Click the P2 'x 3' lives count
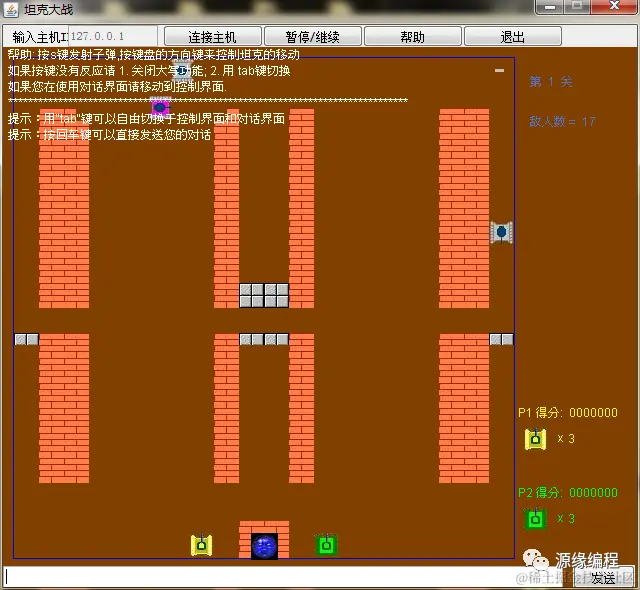This screenshot has width=640, height=590. click(566, 519)
